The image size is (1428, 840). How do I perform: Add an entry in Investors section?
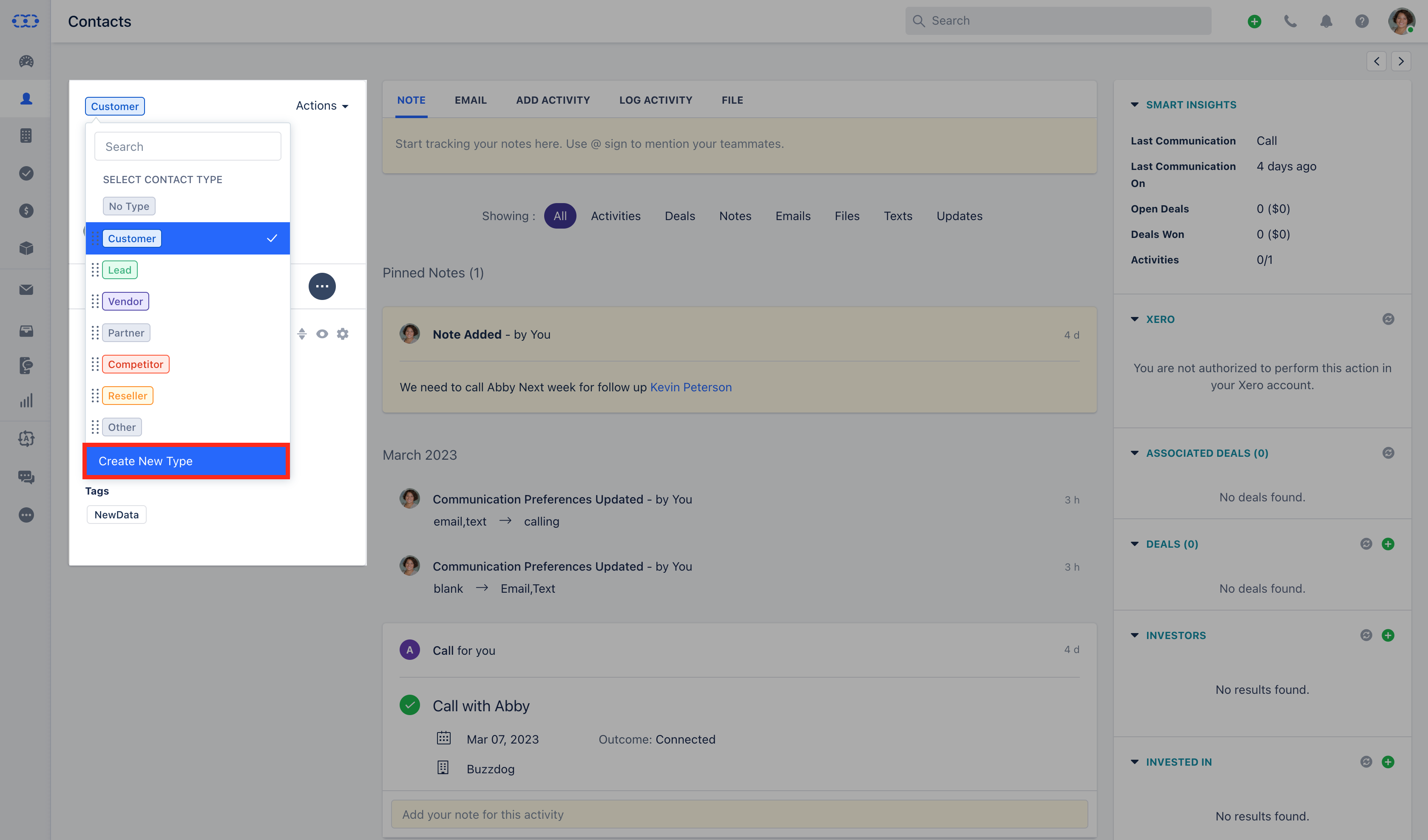click(1388, 636)
